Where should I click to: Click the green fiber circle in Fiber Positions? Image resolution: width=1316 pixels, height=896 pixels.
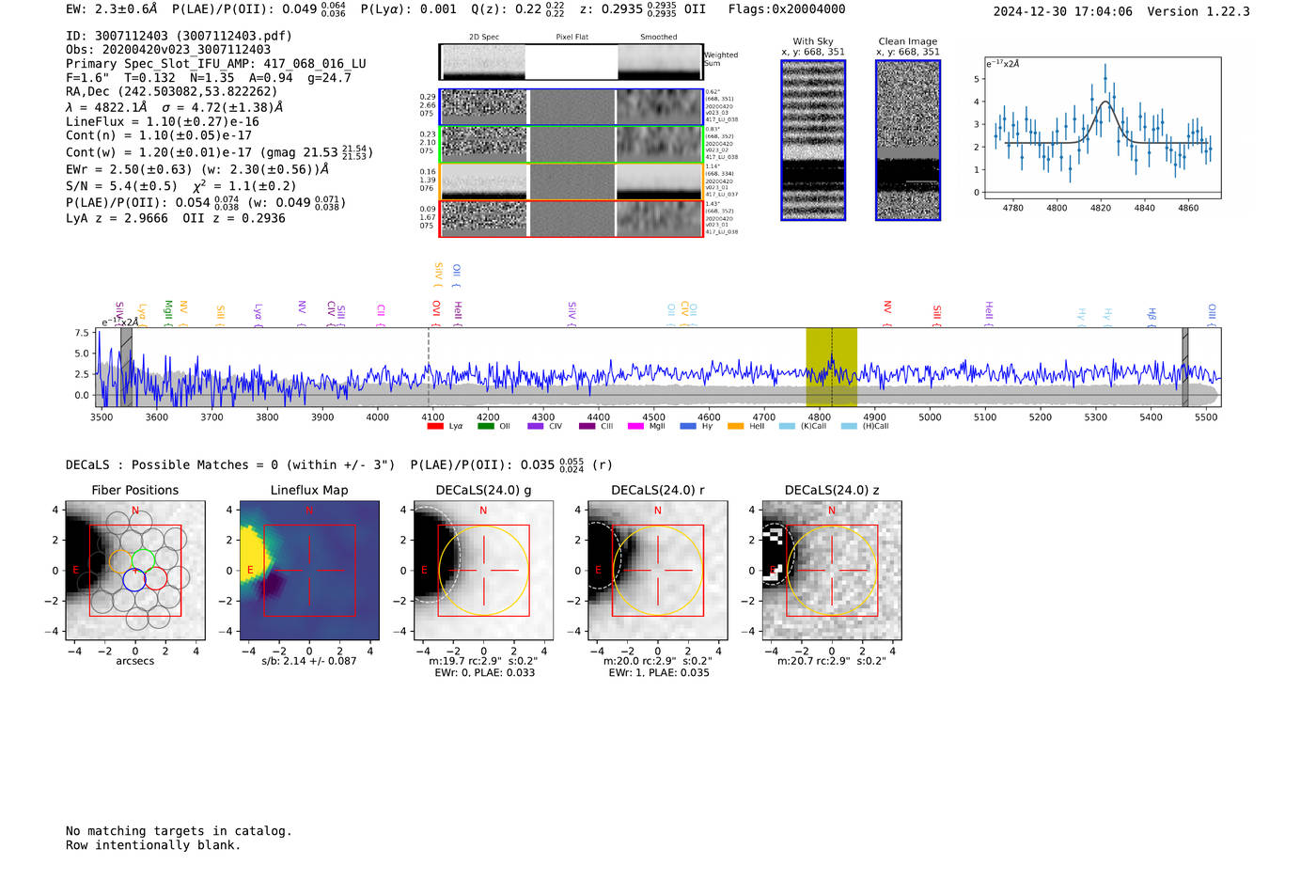(142, 558)
